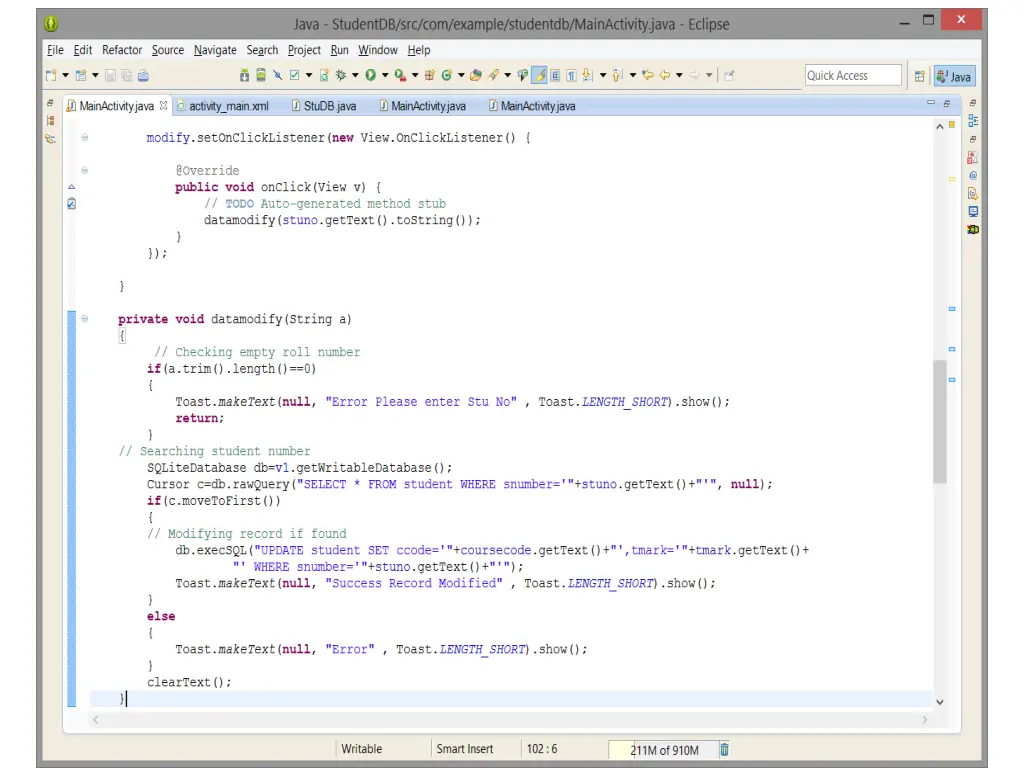Viewport: 1024px width, 768px height.
Task: Click the Back navigation arrow icon
Action: click(x=665, y=76)
